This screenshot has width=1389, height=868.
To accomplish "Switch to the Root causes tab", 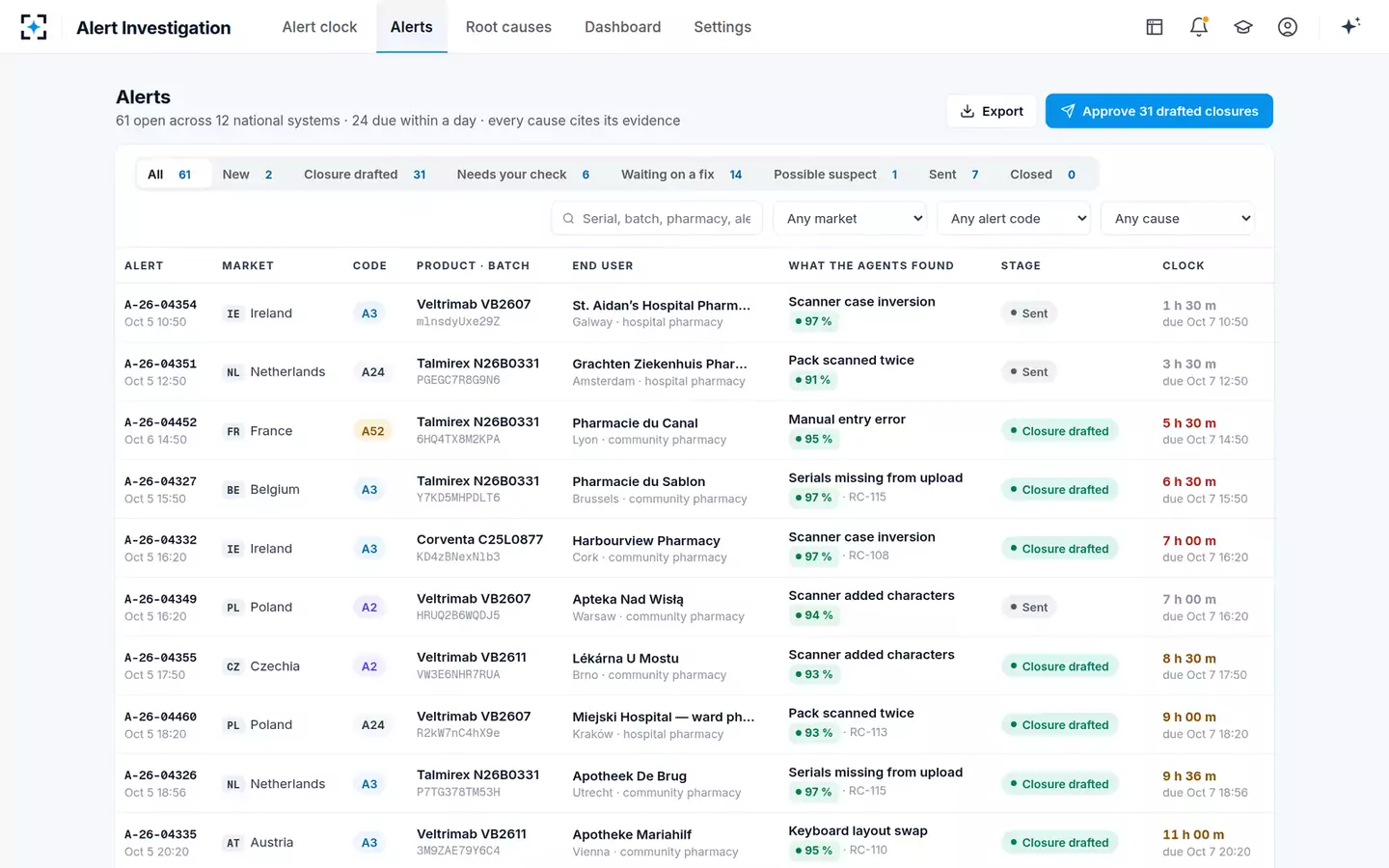I will coord(508,27).
